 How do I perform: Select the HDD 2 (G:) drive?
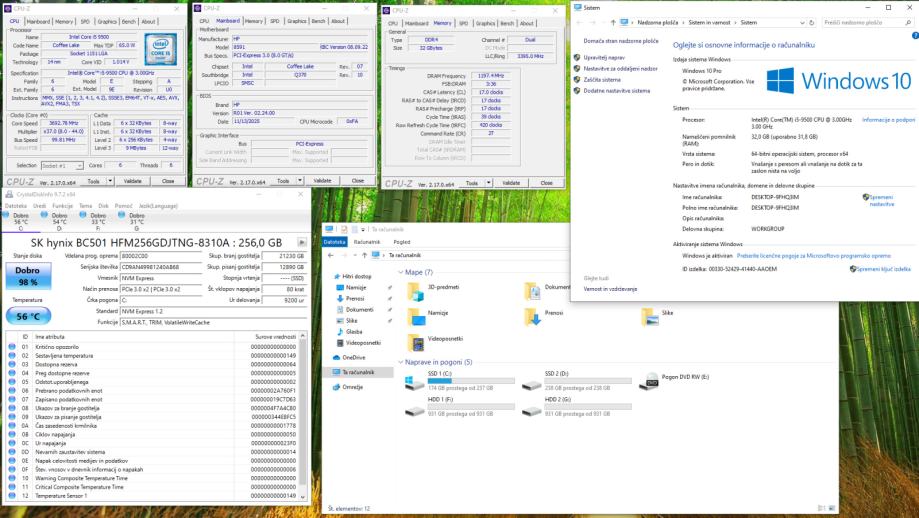[577, 407]
